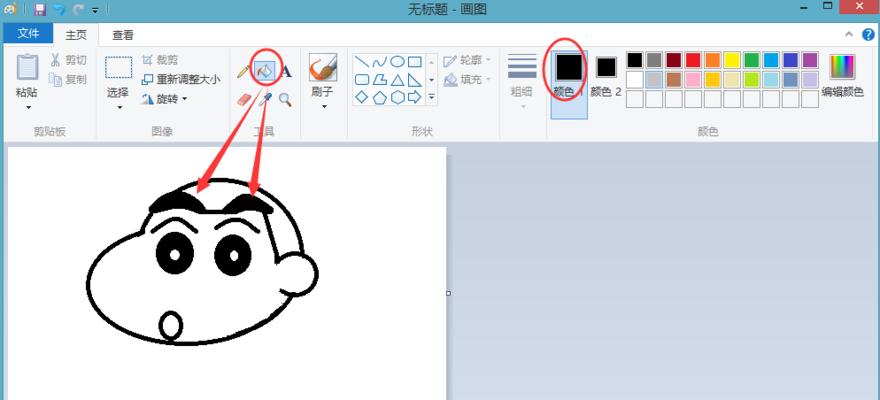Screen dimensions: 880x400
Task: Click the 剪切 cut button
Action: point(68,60)
